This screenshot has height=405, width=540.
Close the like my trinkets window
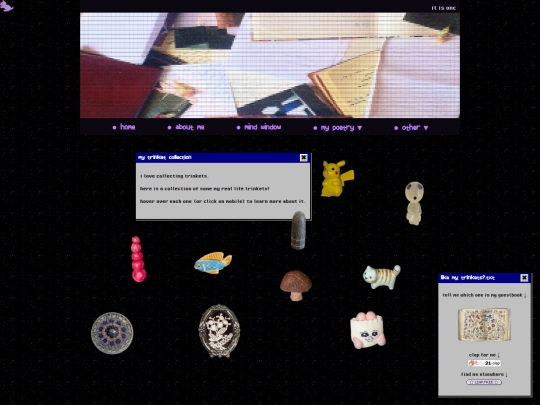click(x=524, y=278)
